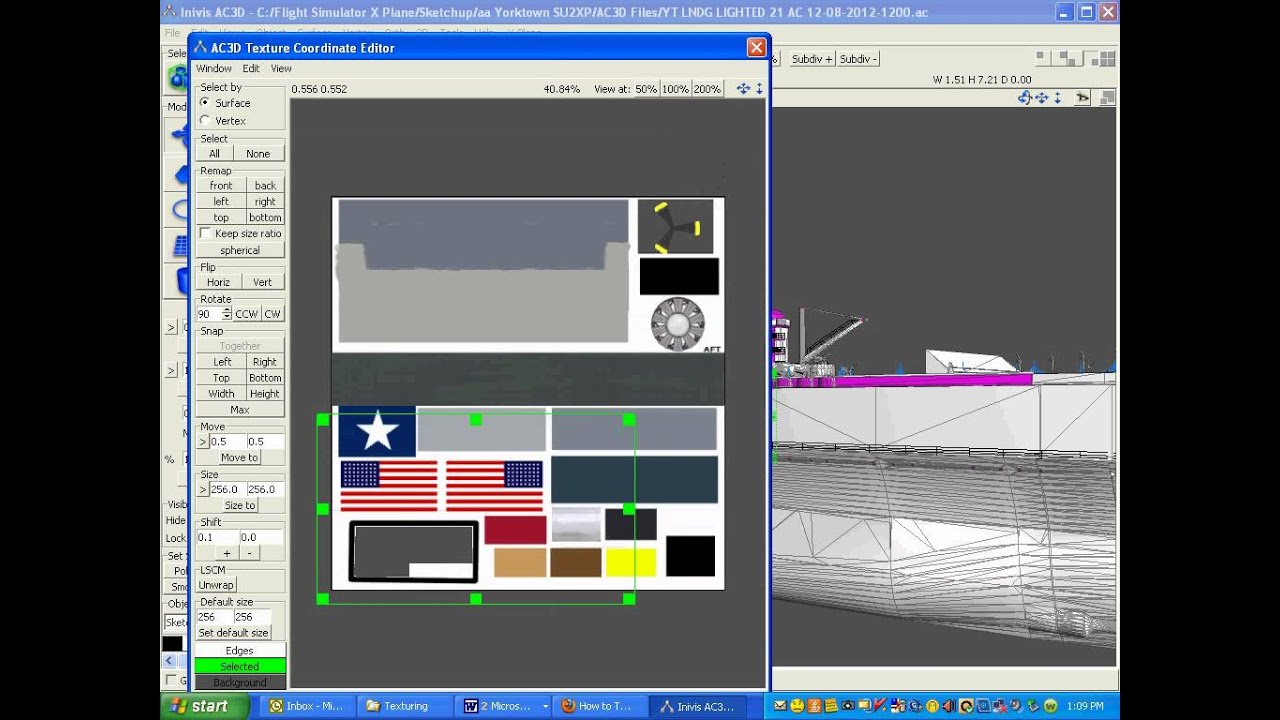Viewport: 1280px width, 720px height.
Task: Click the rotate view icon in AC3D viewport
Action: 1024,98
